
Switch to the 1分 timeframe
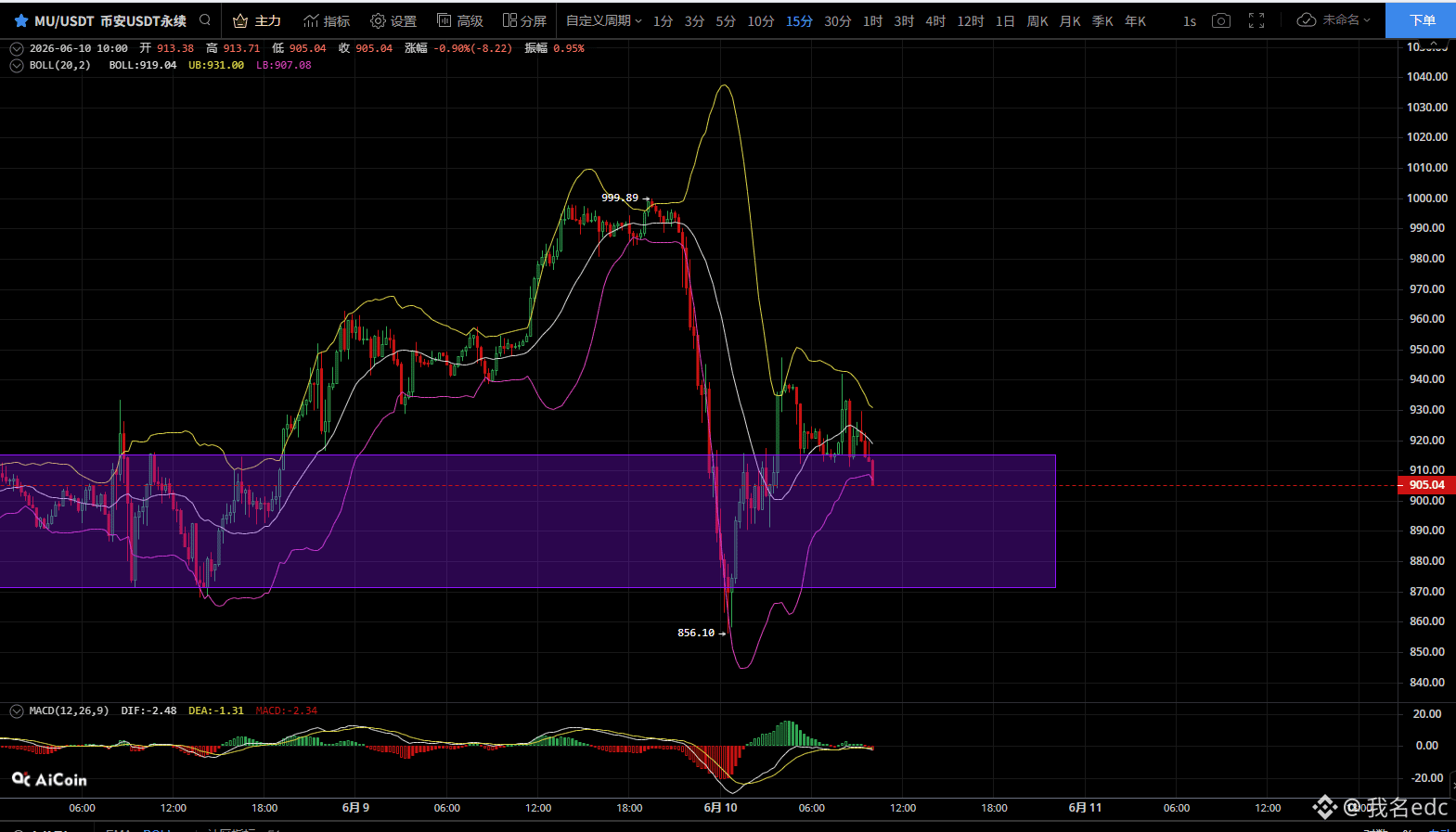[x=663, y=20]
